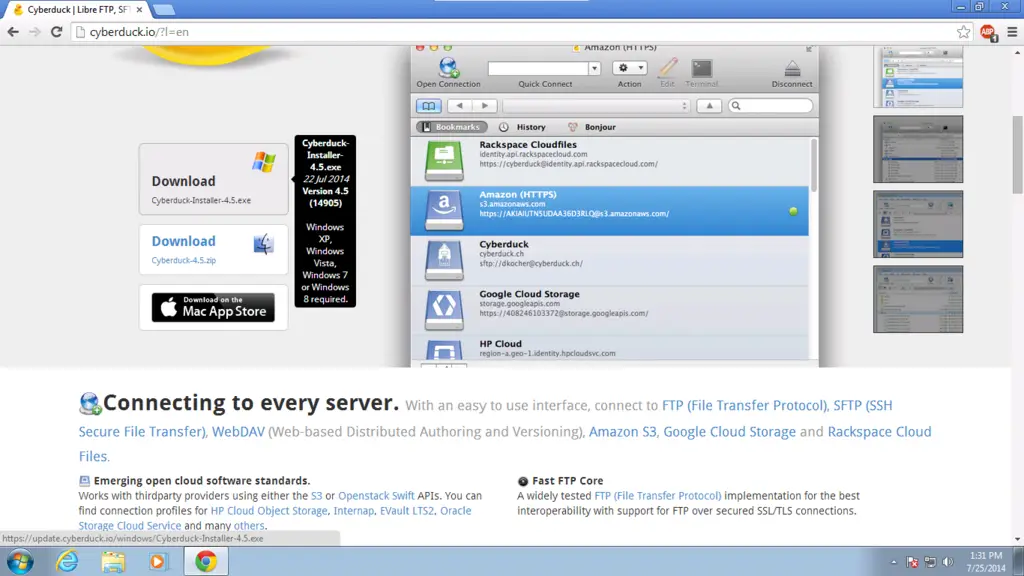1024x576 pixels.
Task: Select the Cyberduck | Libre FTP browser tab
Action: click(x=77, y=10)
